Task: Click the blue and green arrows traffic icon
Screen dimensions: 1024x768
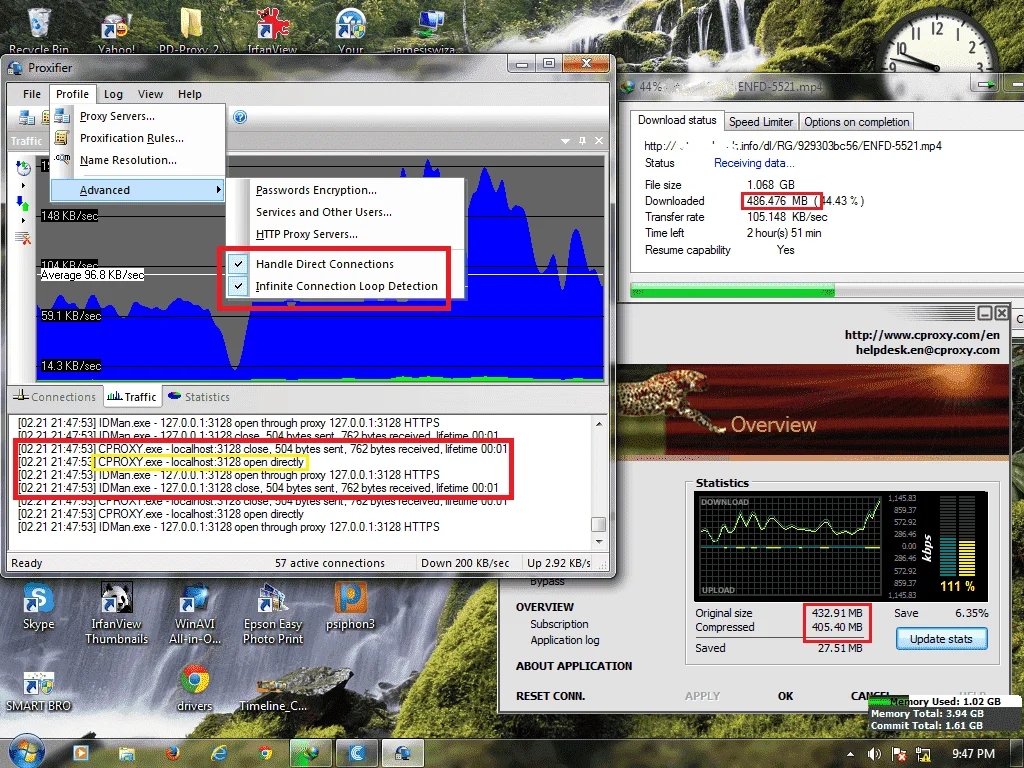Action: point(23,203)
